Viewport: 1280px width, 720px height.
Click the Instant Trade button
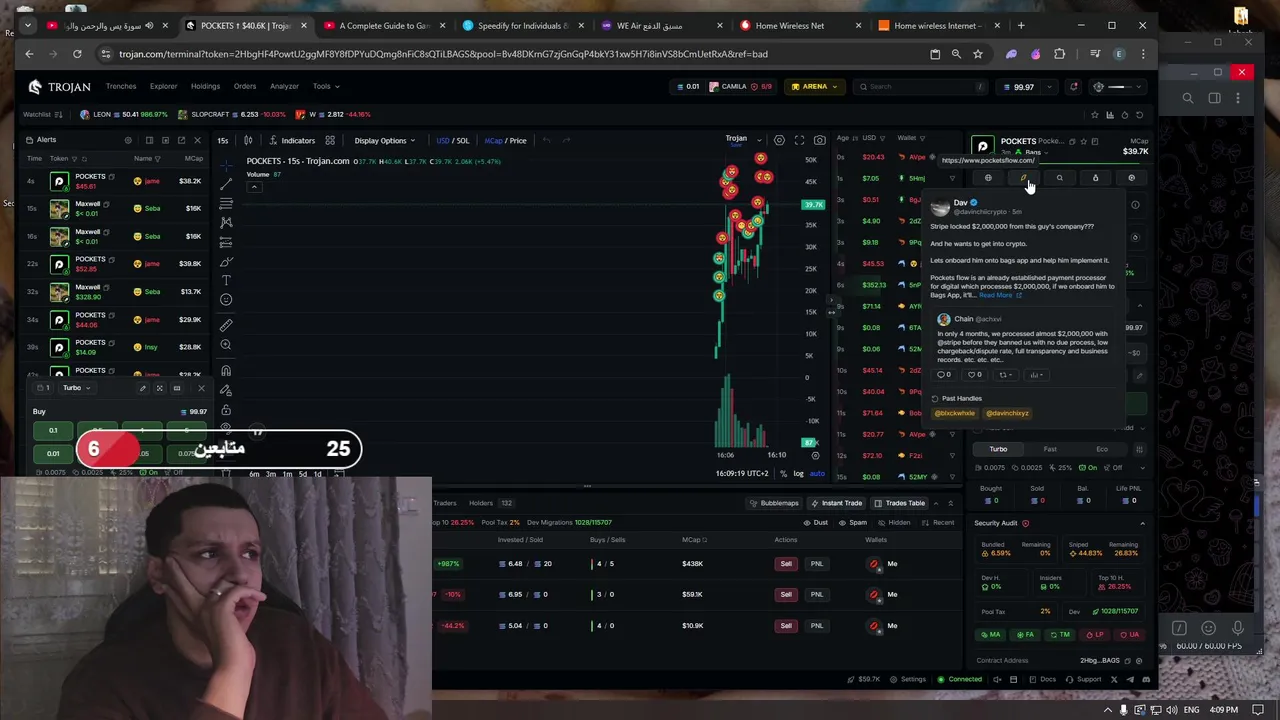[837, 503]
